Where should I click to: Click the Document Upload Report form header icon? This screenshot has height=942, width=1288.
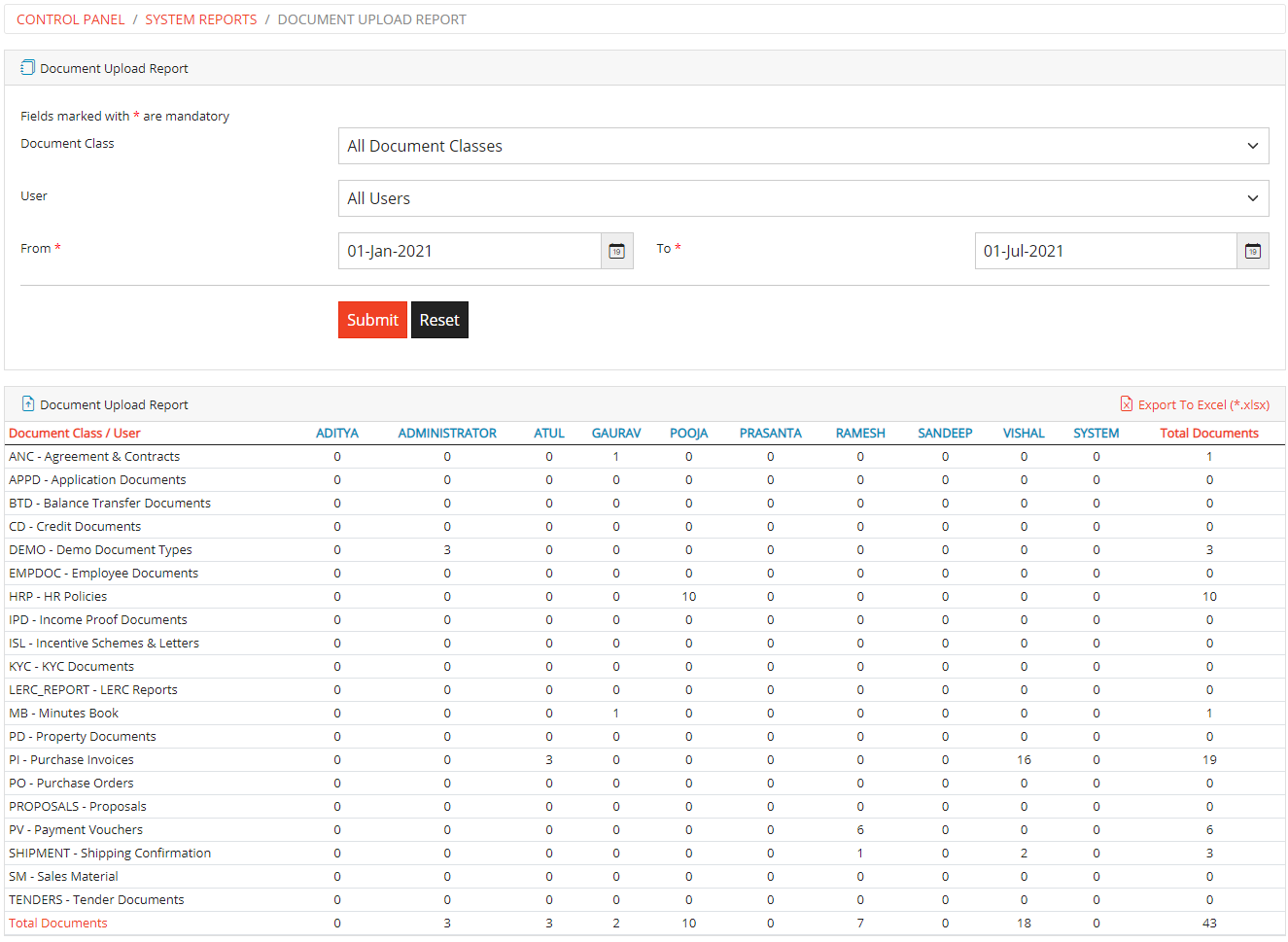click(x=27, y=68)
